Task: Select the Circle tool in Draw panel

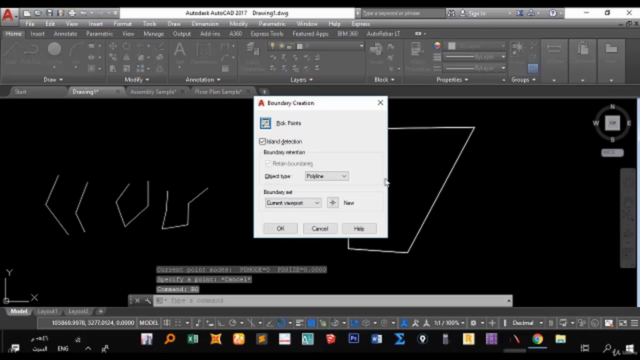Action: click(x=54, y=53)
